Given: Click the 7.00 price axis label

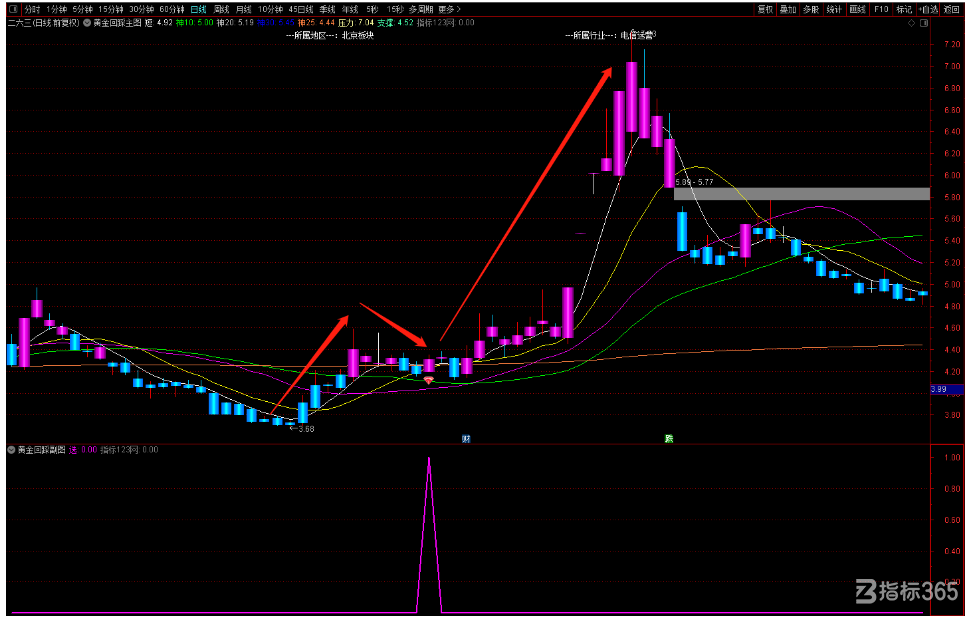Looking at the screenshot, I should click(x=952, y=66).
